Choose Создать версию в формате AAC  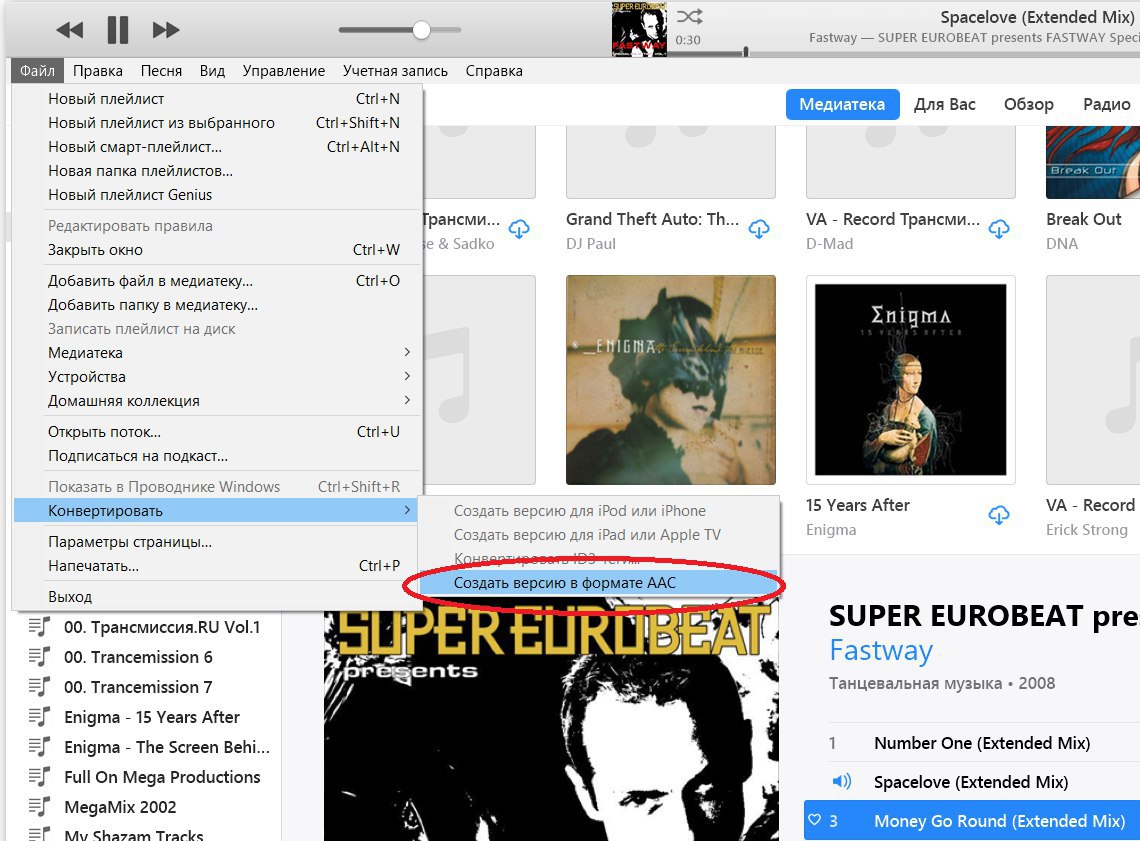598,582
